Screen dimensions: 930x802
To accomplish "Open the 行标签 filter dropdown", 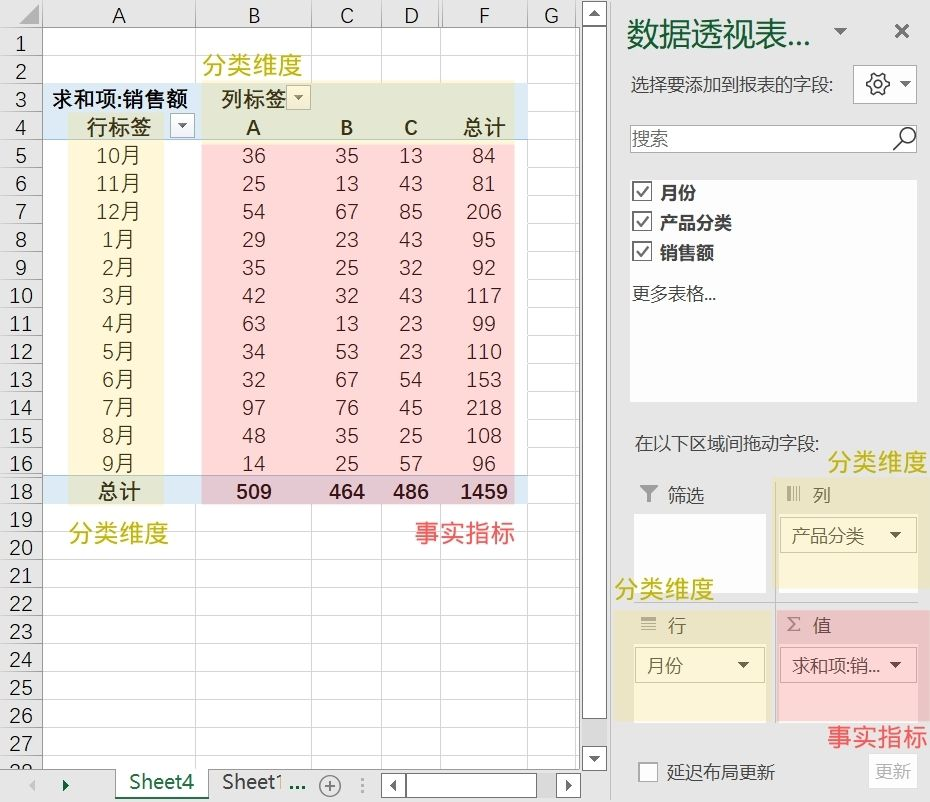I will (x=181, y=126).
